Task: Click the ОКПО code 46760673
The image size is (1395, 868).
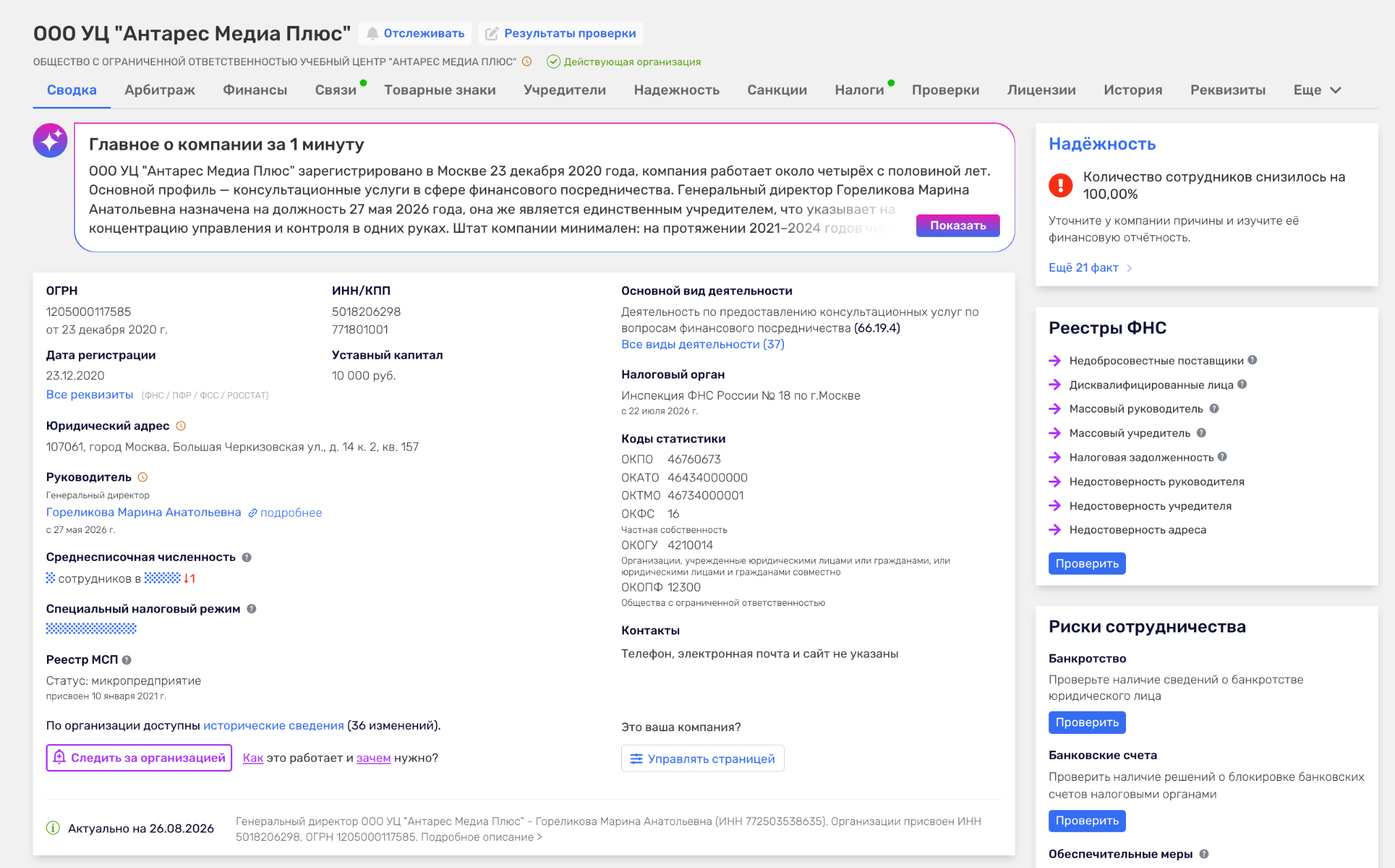Action: [694, 460]
